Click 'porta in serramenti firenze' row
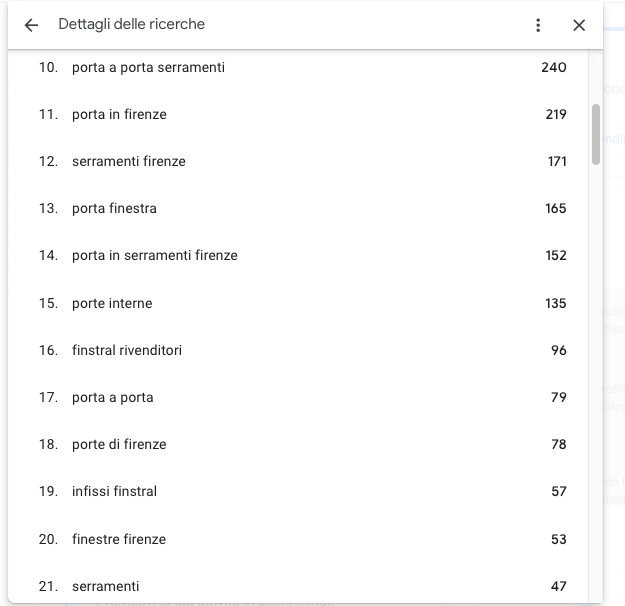The width and height of the screenshot is (625, 606). (x=302, y=256)
